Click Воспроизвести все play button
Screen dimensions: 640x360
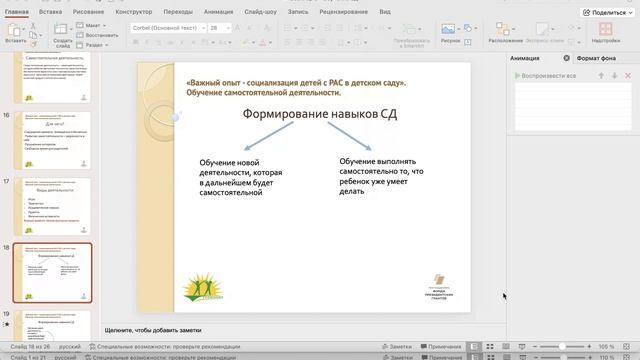coord(545,76)
